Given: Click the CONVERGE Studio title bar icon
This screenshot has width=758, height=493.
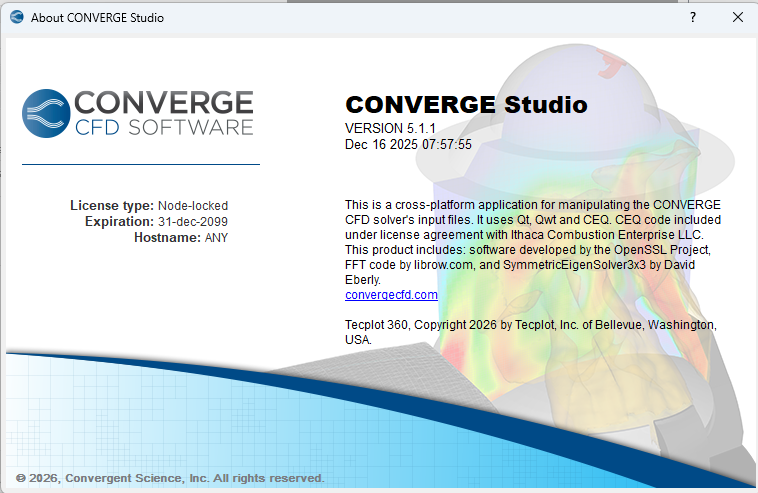Looking at the screenshot, I should tap(17, 17).
